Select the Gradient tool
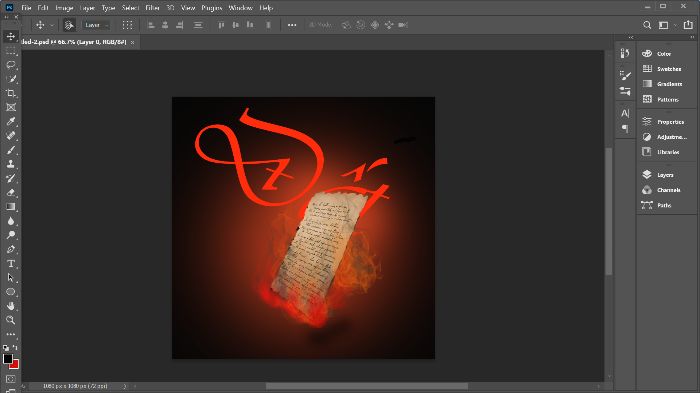This screenshot has height=393, width=700. pyautogui.click(x=11, y=207)
